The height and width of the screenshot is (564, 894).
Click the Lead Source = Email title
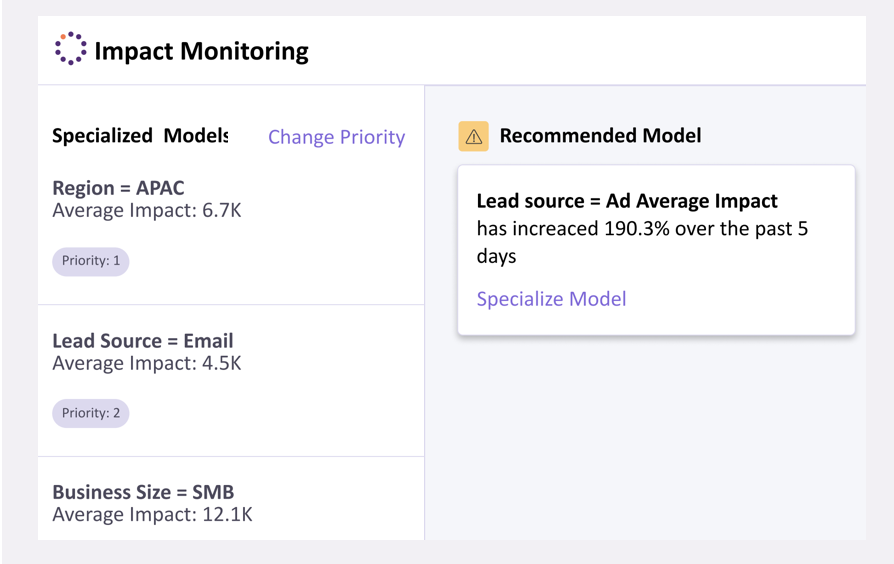[143, 341]
